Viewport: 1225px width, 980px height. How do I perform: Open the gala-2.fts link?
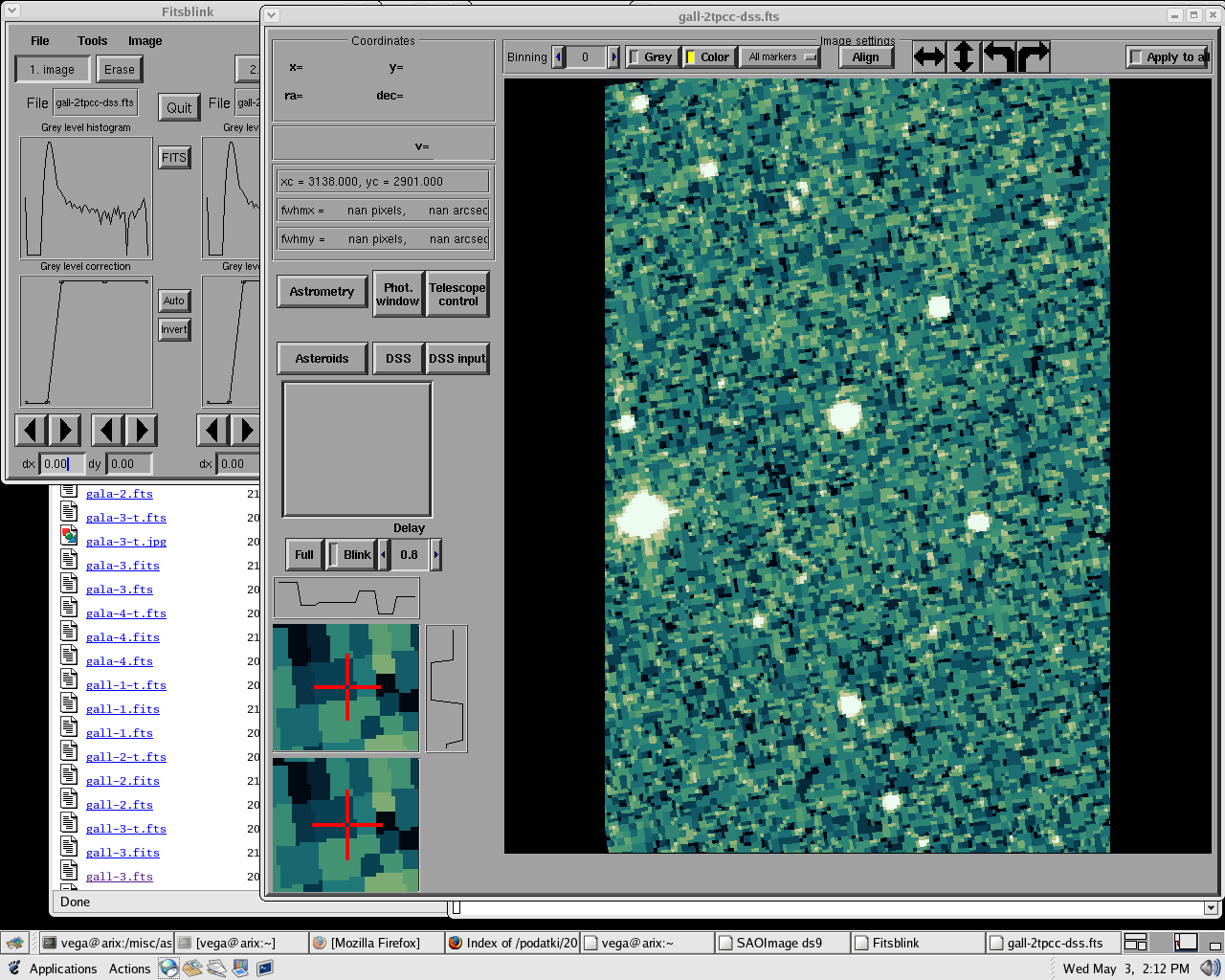coord(120,494)
